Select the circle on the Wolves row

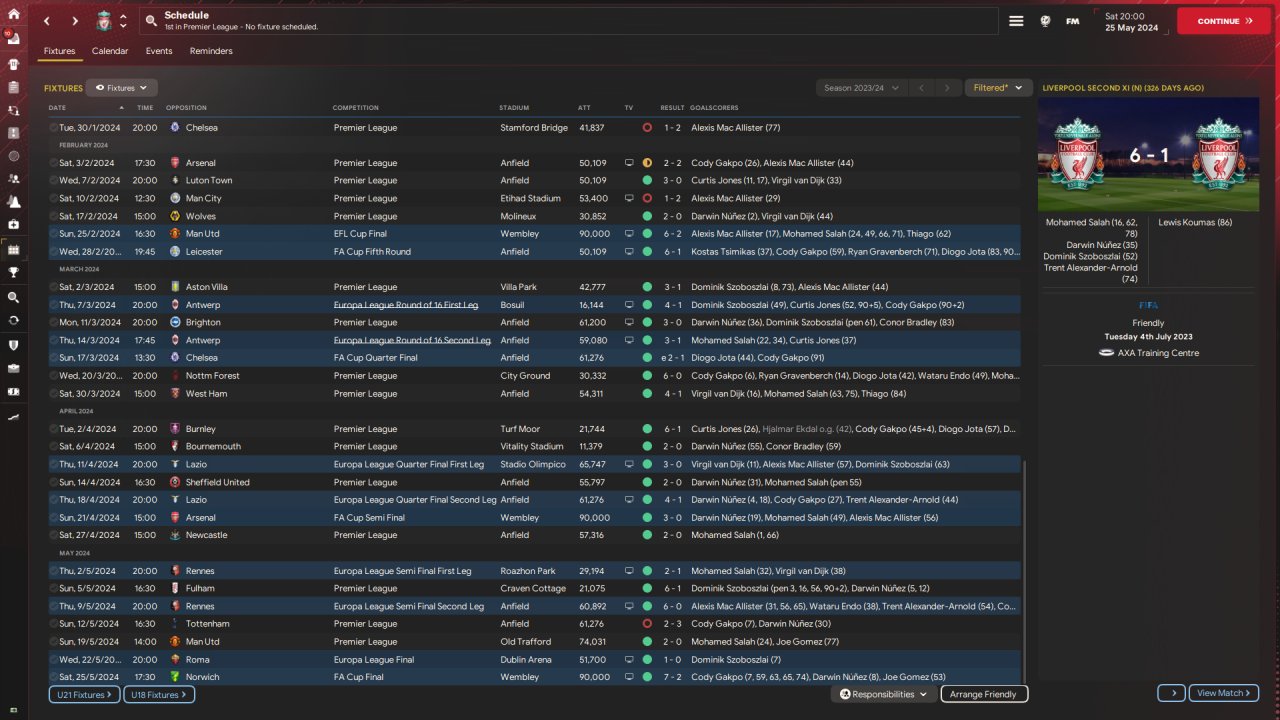54,216
